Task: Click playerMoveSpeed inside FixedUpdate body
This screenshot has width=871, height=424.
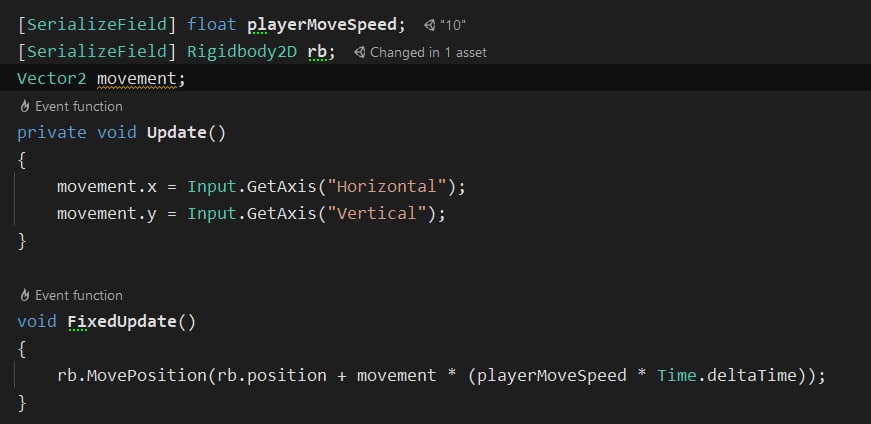Action: click(x=552, y=376)
